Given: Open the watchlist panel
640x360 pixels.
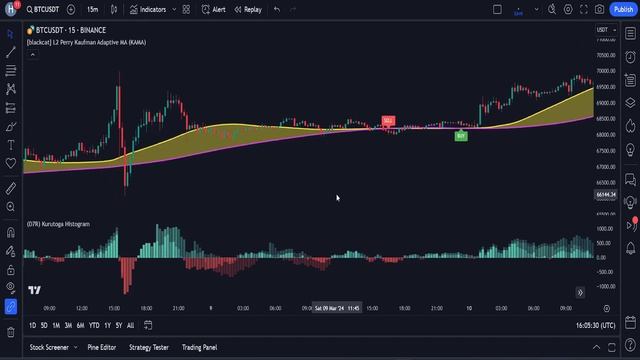Looking at the screenshot, I should point(630,33).
